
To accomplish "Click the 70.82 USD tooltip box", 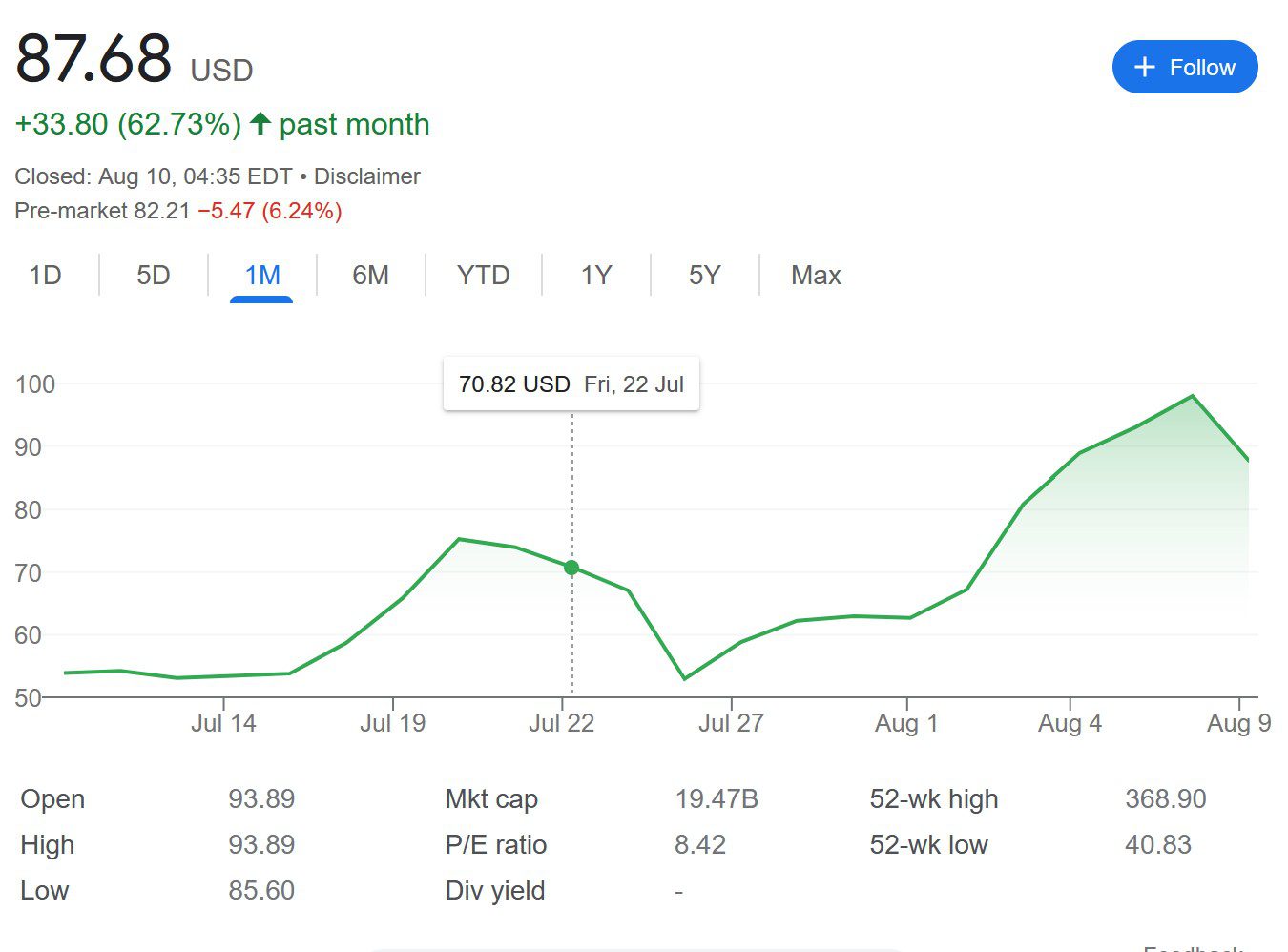I will pos(571,384).
